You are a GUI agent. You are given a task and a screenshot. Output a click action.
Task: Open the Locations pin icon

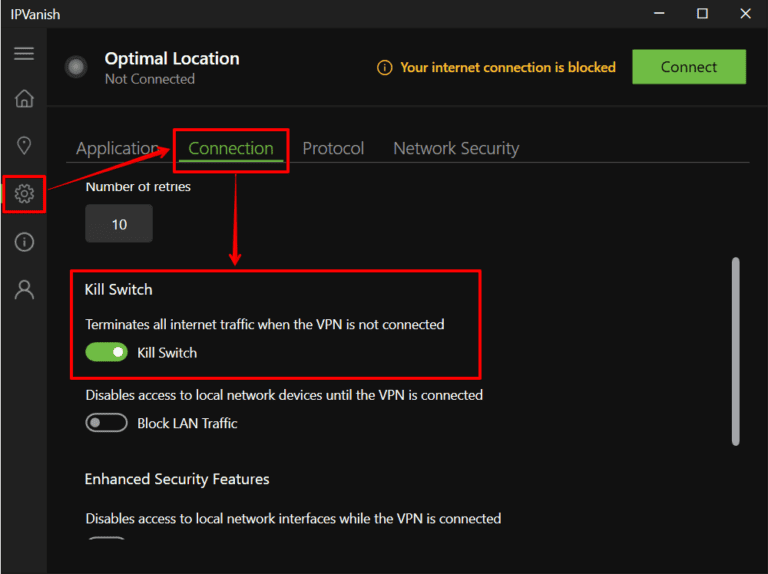tap(24, 146)
